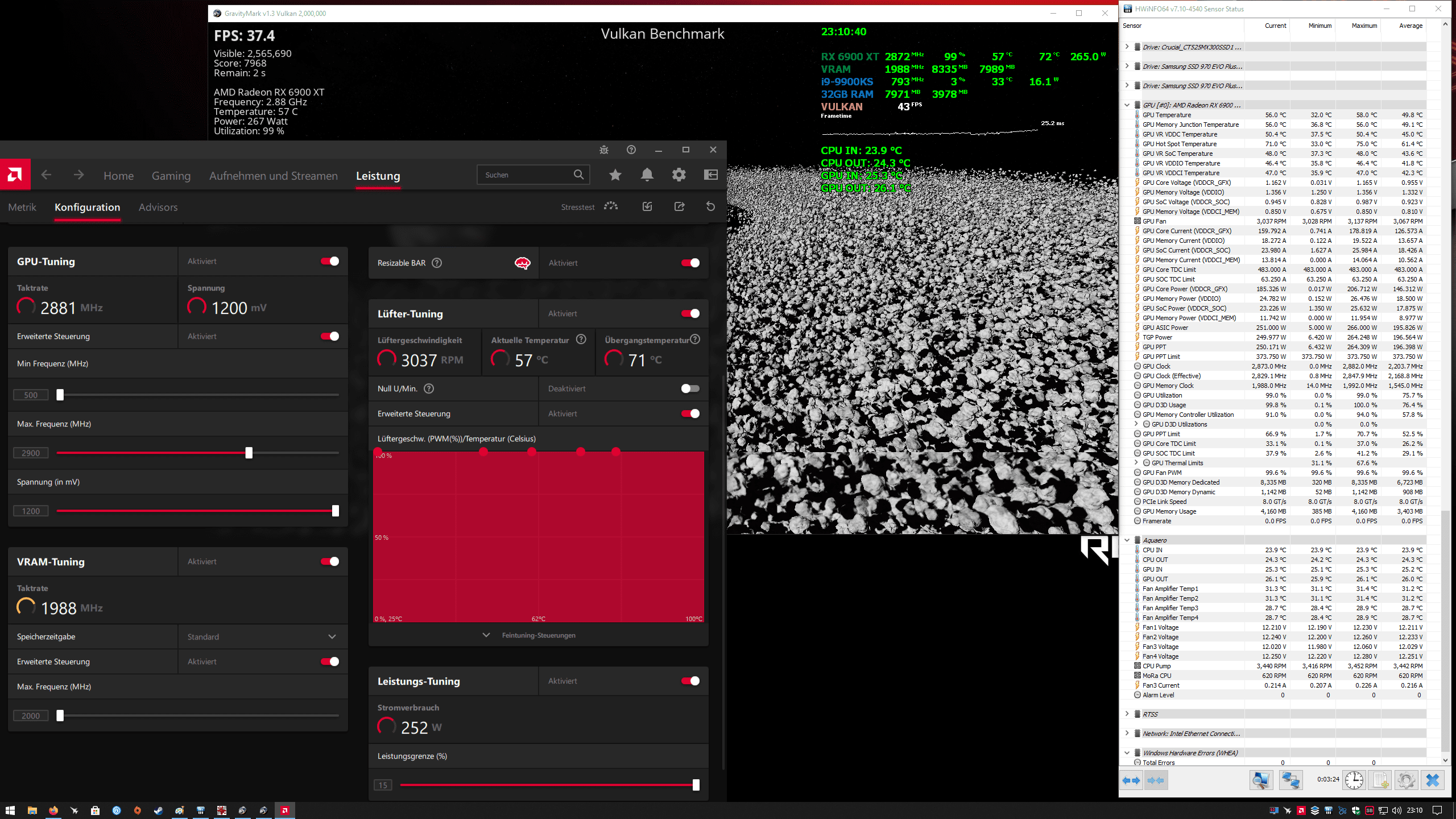Click the reset arrow icon in Konfiguration bar
Image resolution: width=1456 pixels, height=819 pixels.
pos(710,206)
